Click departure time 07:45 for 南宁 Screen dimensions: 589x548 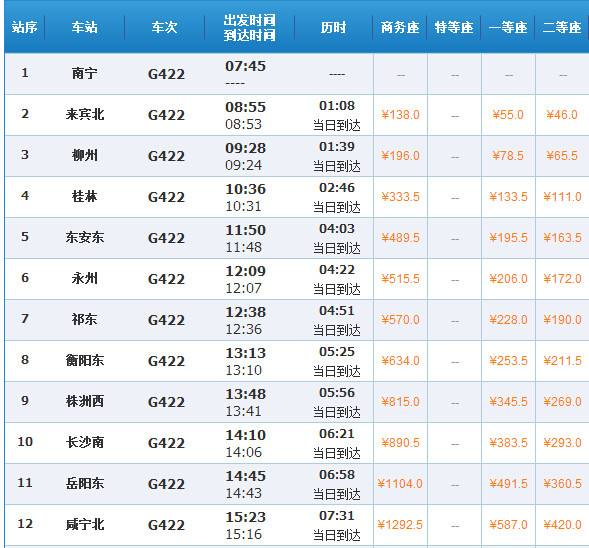pyautogui.click(x=245, y=66)
